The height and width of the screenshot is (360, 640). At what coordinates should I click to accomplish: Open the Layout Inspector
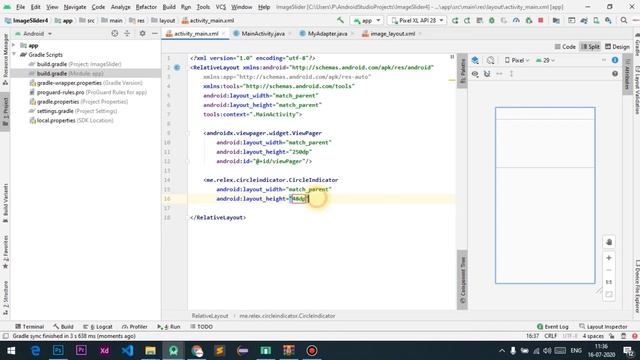[x=603, y=327]
